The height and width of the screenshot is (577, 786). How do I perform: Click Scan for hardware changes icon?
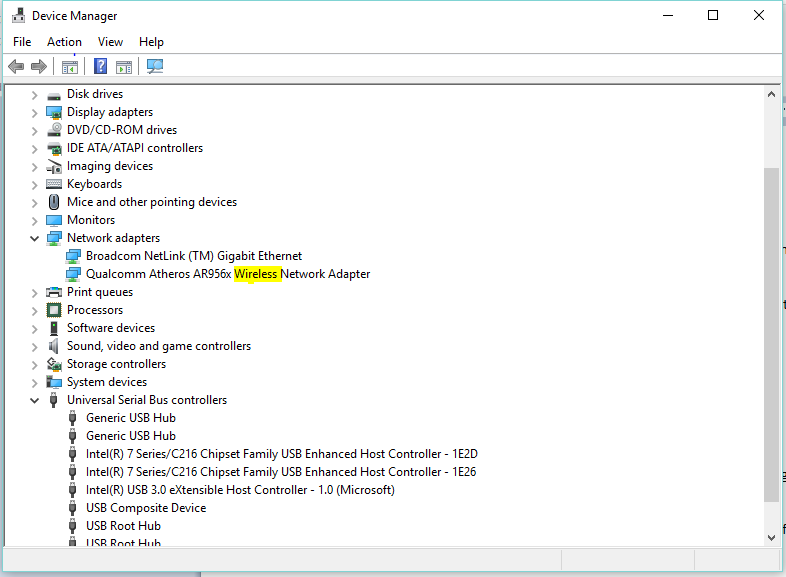pyautogui.click(x=155, y=66)
